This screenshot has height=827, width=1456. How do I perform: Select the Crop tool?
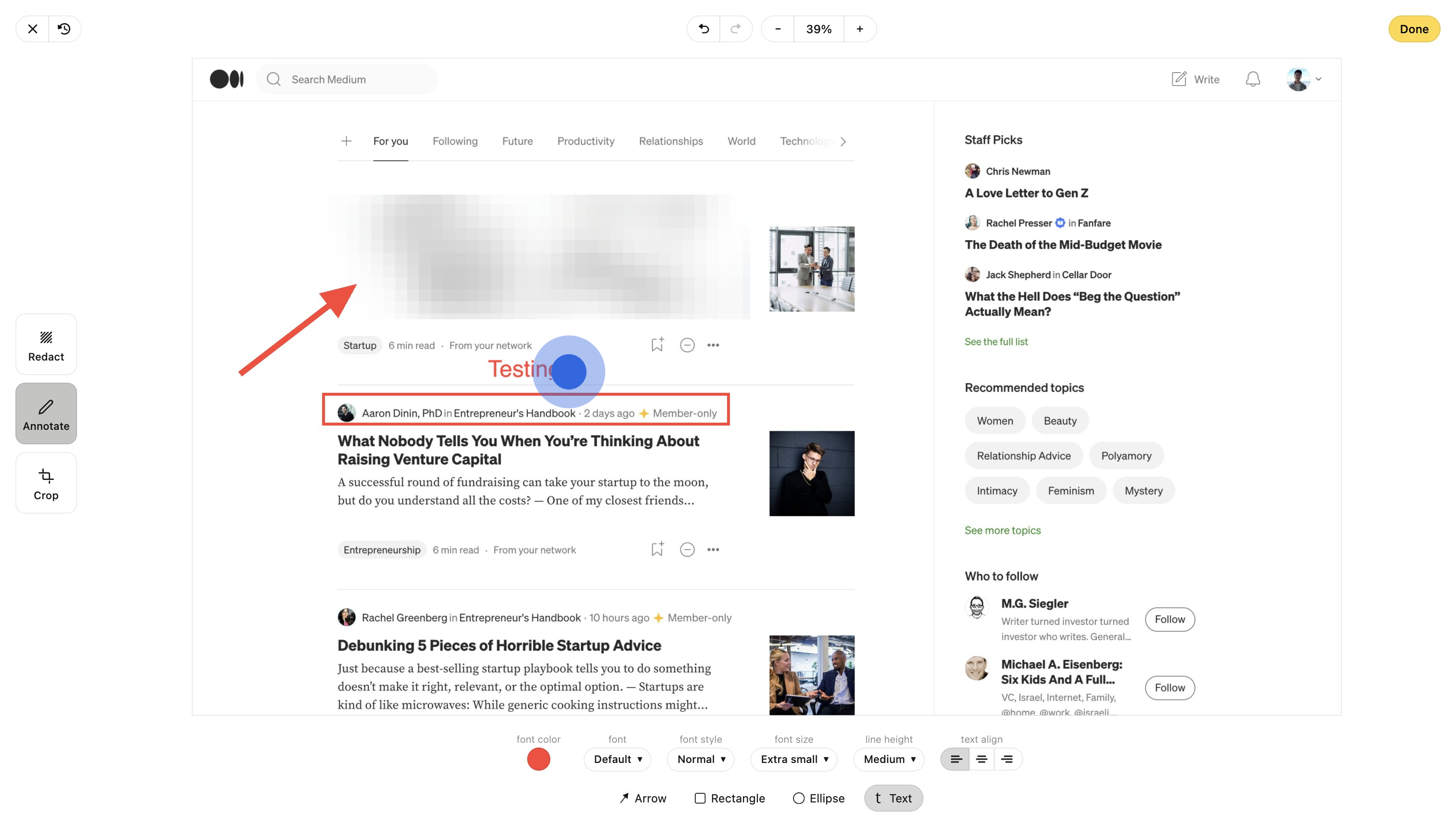(x=46, y=483)
